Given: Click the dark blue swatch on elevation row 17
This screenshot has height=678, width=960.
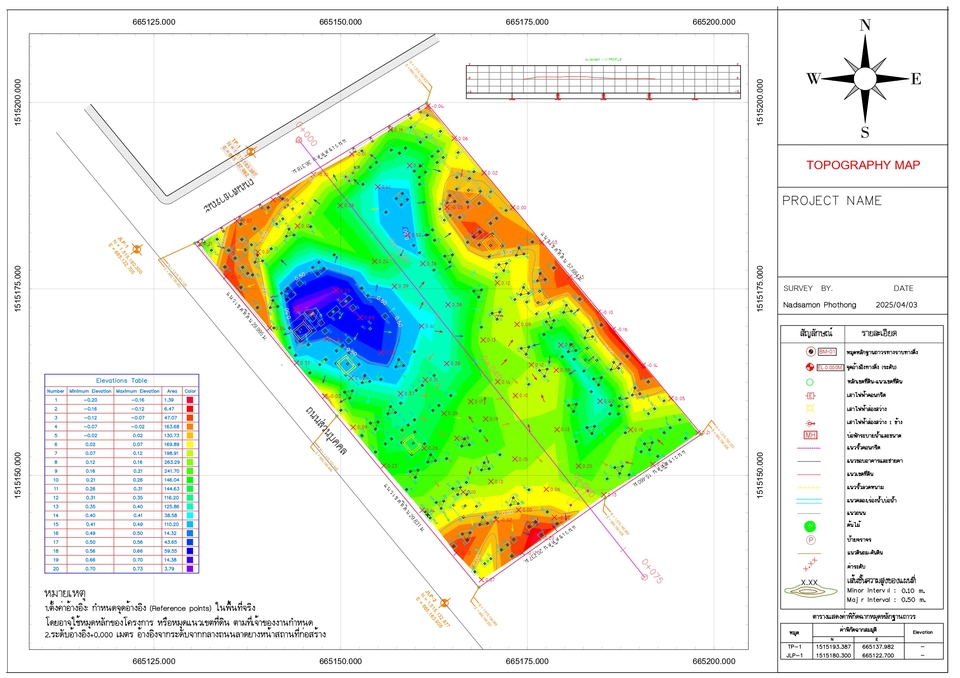Looking at the screenshot, I should [x=190, y=540].
